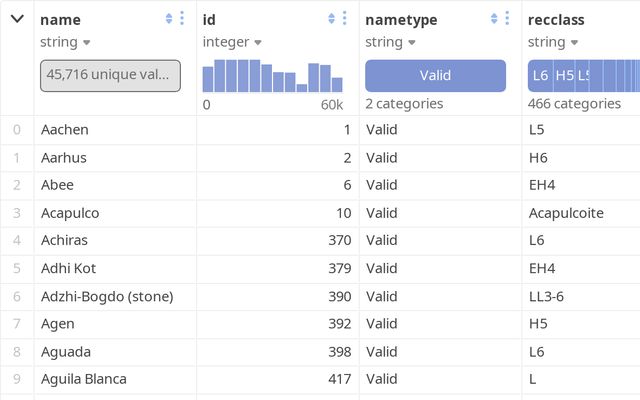Image resolution: width=640 pixels, height=400 pixels.
Task: Sort by the nametype column
Action: tap(494, 19)
